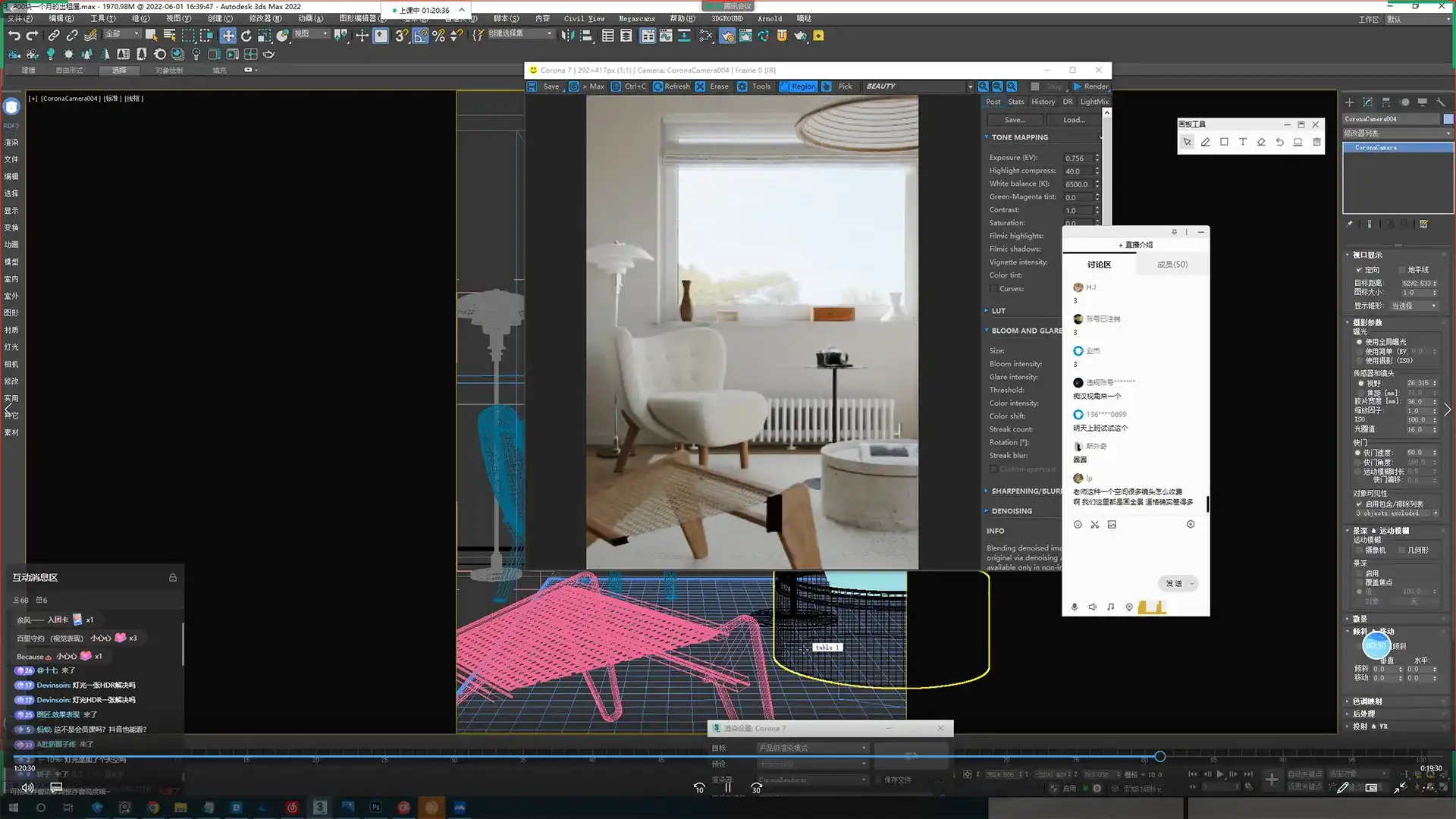Open the BEAUTY render element dropdown
Image resolution: width=1456 pixels, height=819 pixels.
pyautogui.click(x=970, y=86)
